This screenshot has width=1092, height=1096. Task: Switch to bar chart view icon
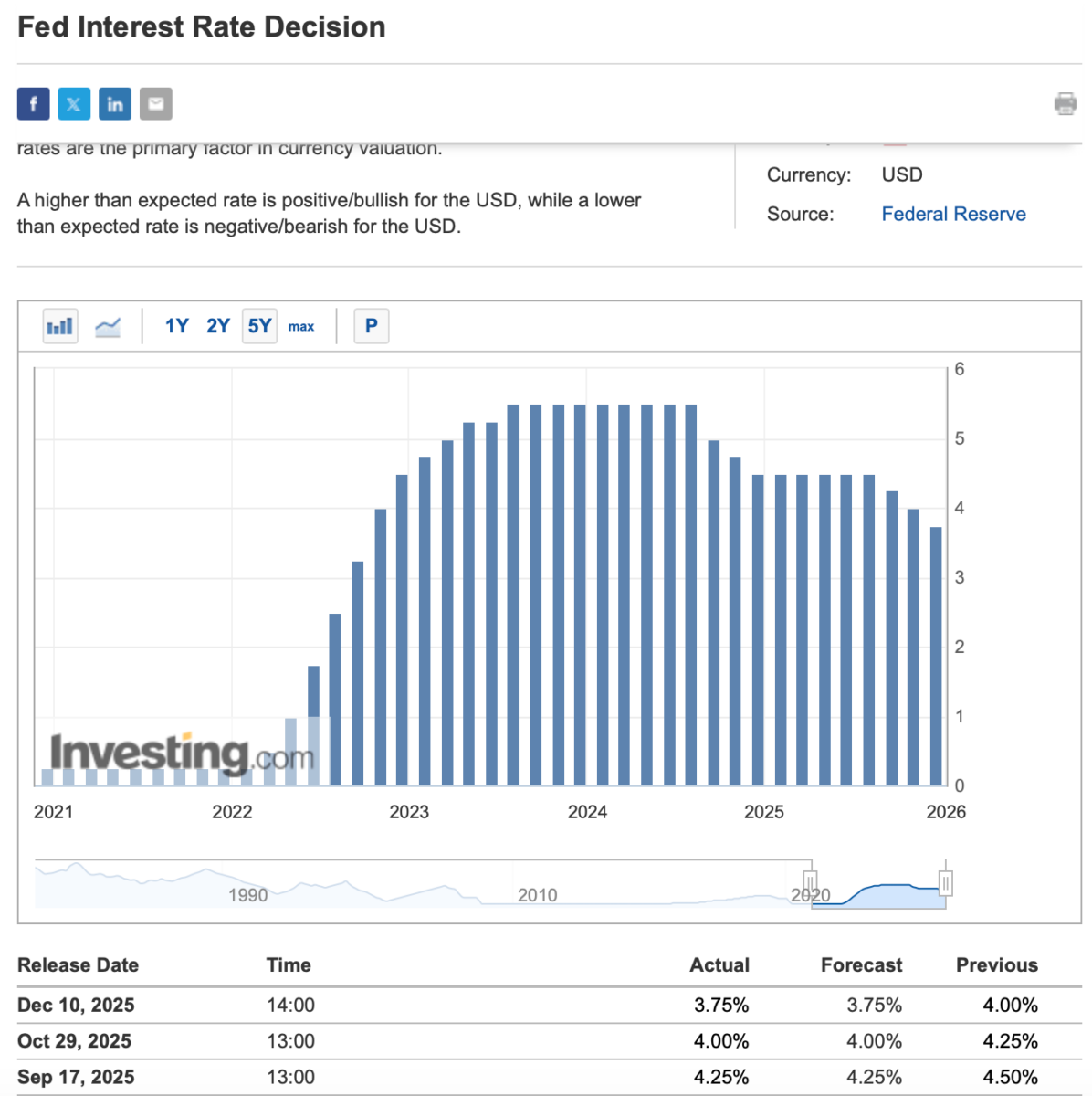point(60,326)
